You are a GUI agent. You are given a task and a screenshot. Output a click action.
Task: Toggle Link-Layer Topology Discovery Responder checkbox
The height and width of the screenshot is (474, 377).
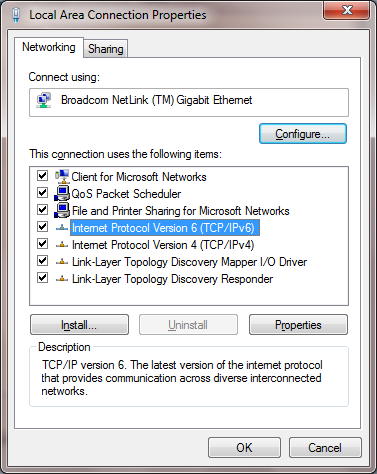pos(42,278)
